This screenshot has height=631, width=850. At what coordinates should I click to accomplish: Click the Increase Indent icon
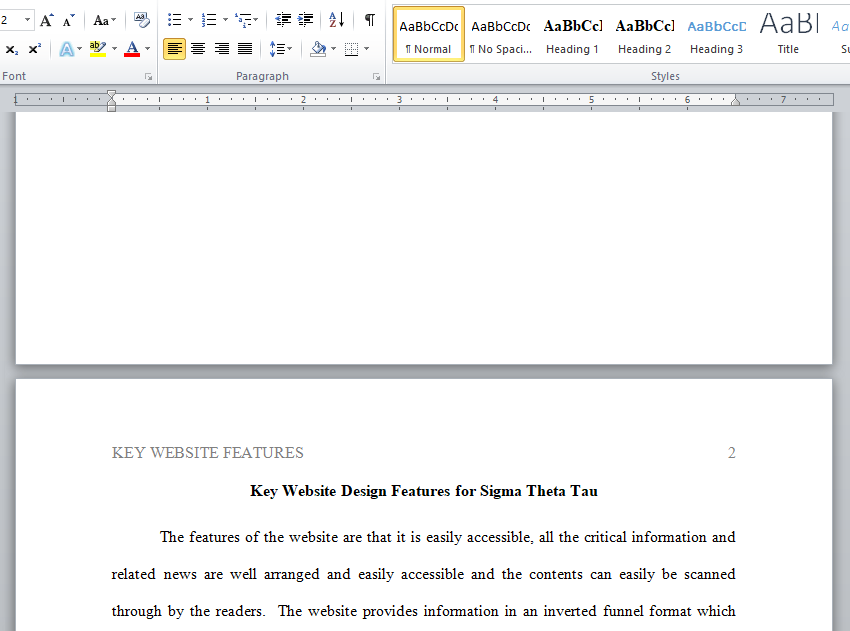(x=306, y=21)
